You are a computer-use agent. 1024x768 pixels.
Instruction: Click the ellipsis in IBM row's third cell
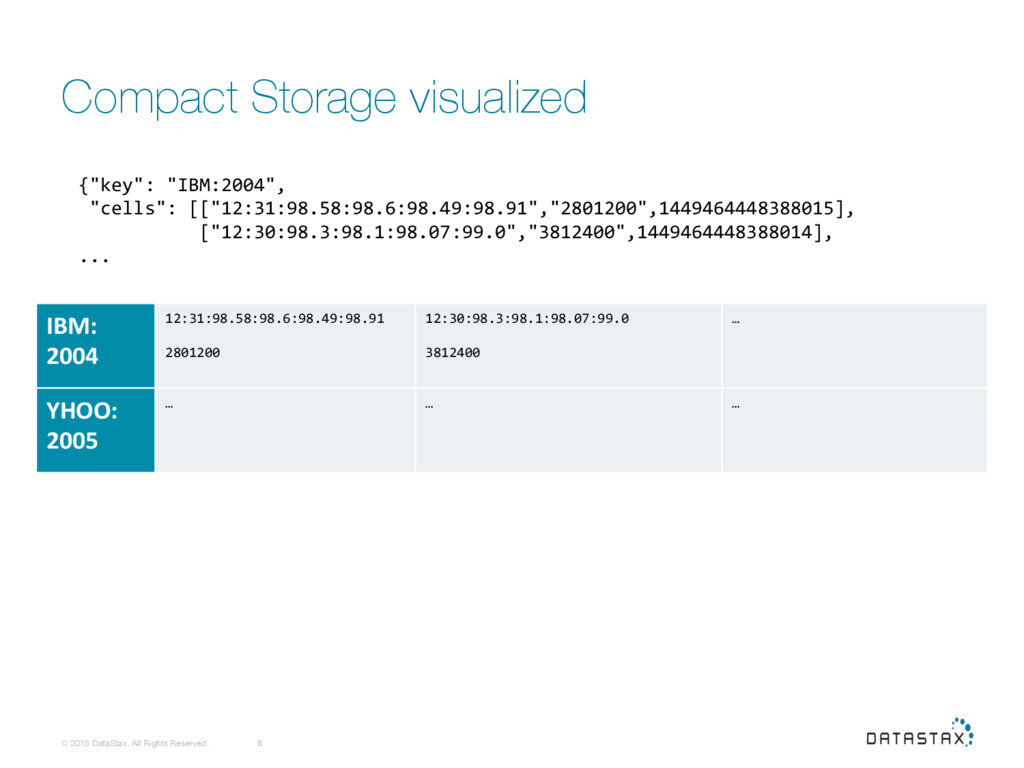click(x=735, y=321)
